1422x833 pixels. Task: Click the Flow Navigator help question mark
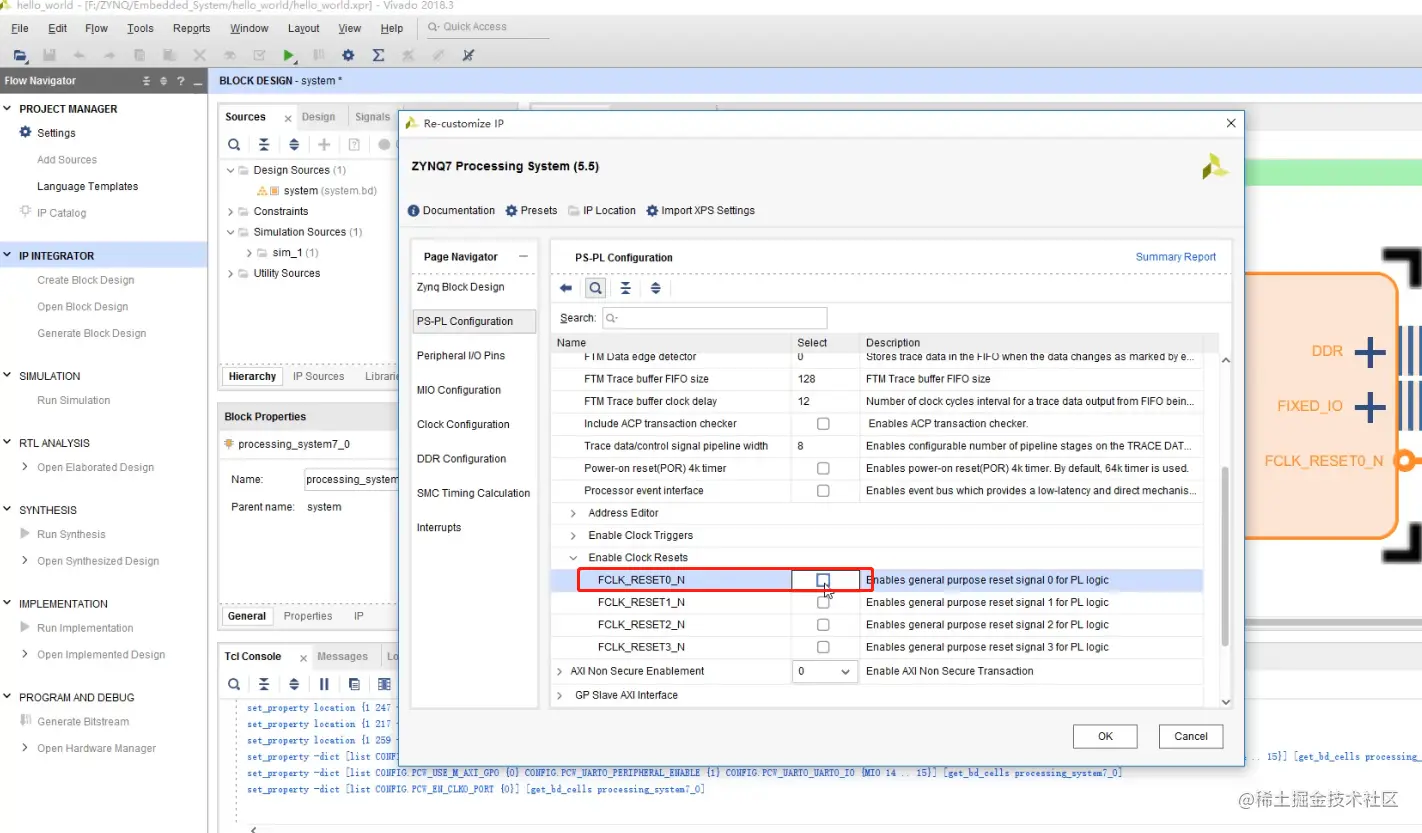(180, 81)
